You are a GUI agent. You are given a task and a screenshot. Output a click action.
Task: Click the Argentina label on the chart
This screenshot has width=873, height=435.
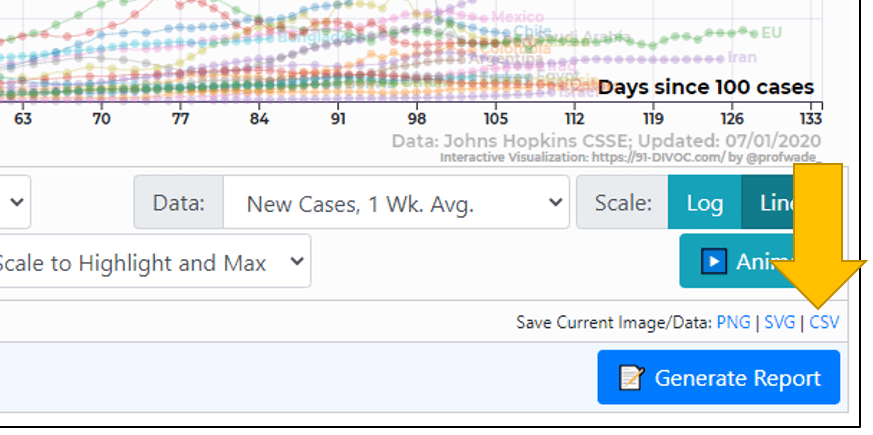[x=507, y=58]
